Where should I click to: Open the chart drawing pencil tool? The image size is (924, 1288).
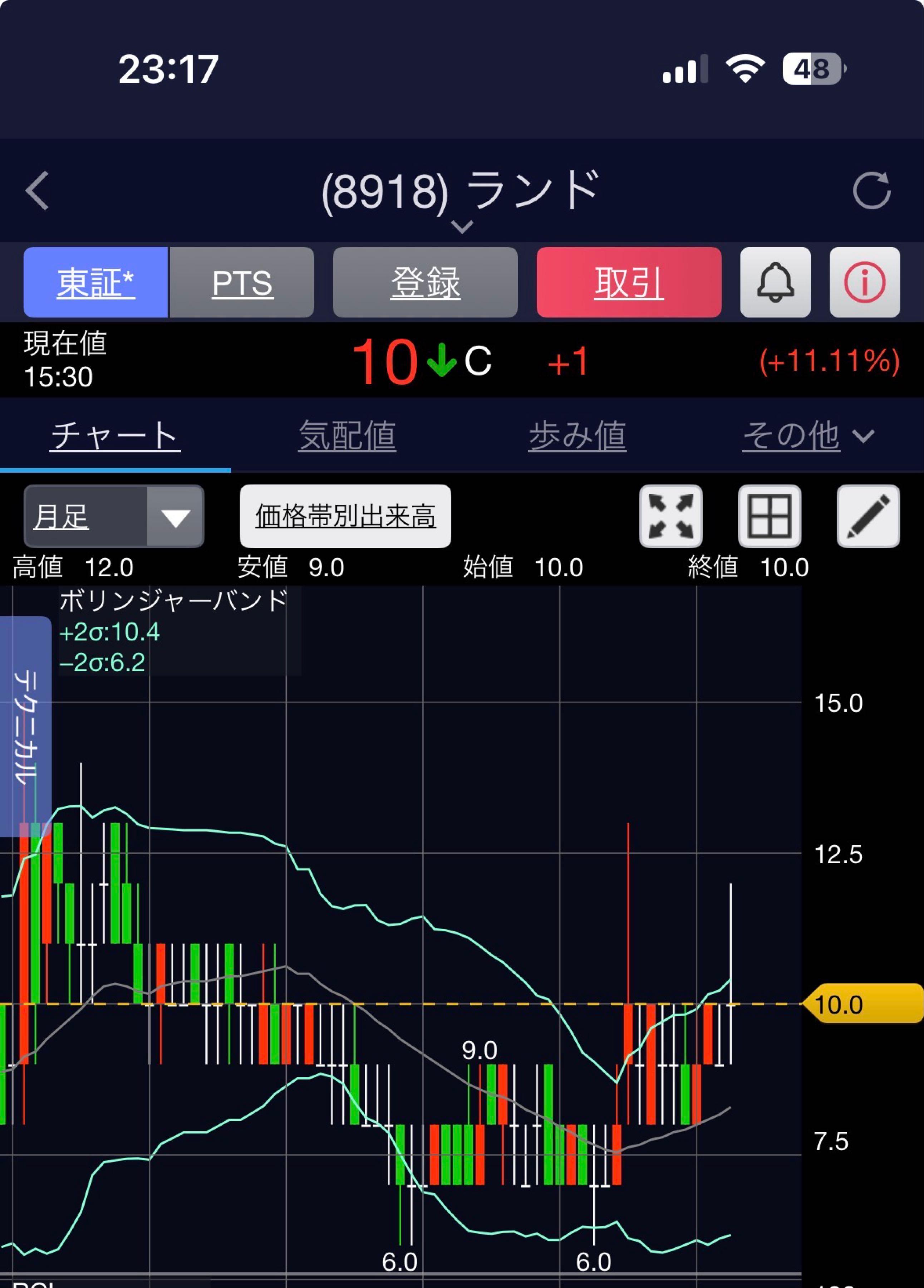[868, 516]
